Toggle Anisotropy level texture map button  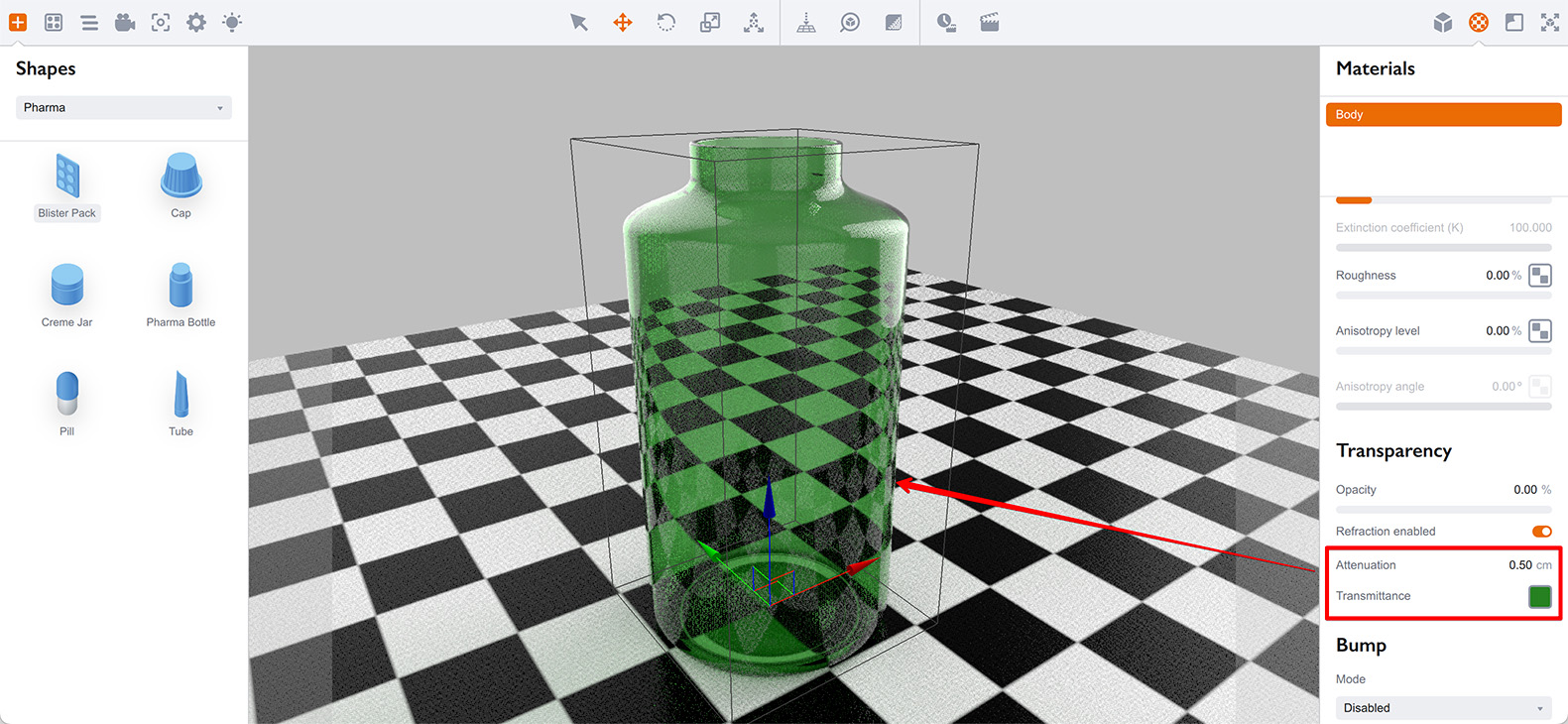pos(1539,331)
